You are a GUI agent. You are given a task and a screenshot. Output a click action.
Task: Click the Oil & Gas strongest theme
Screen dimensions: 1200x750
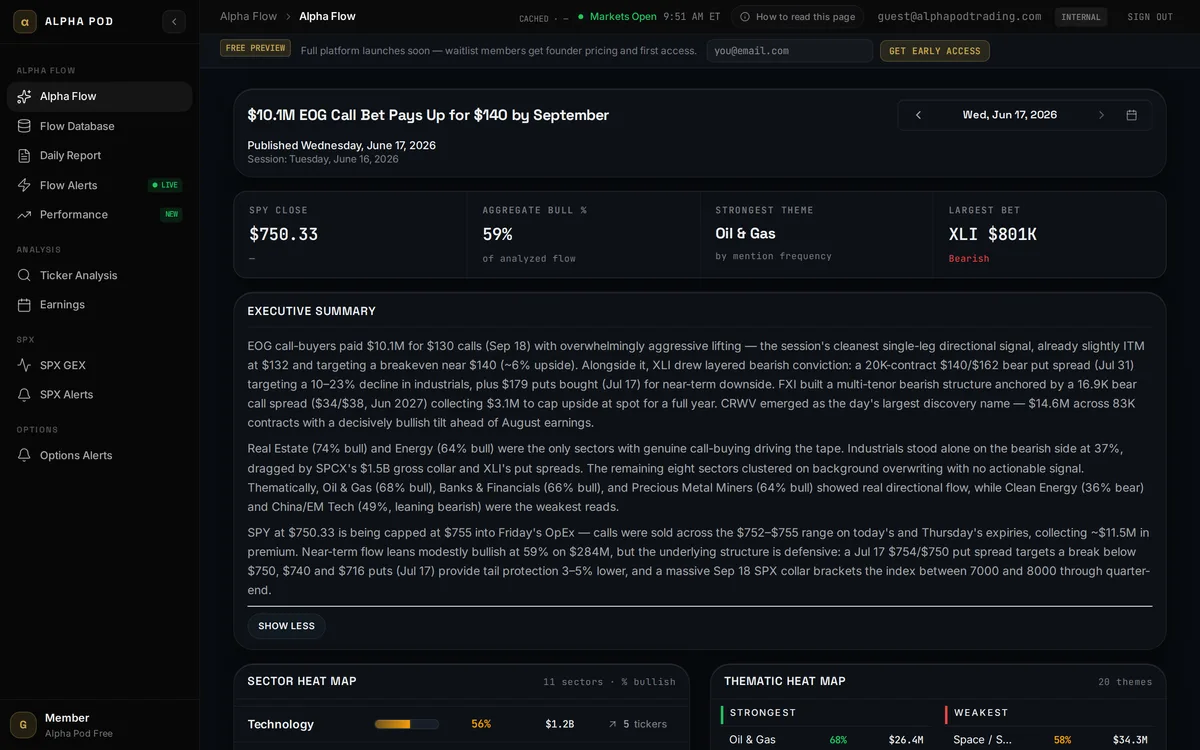point(746,234)
